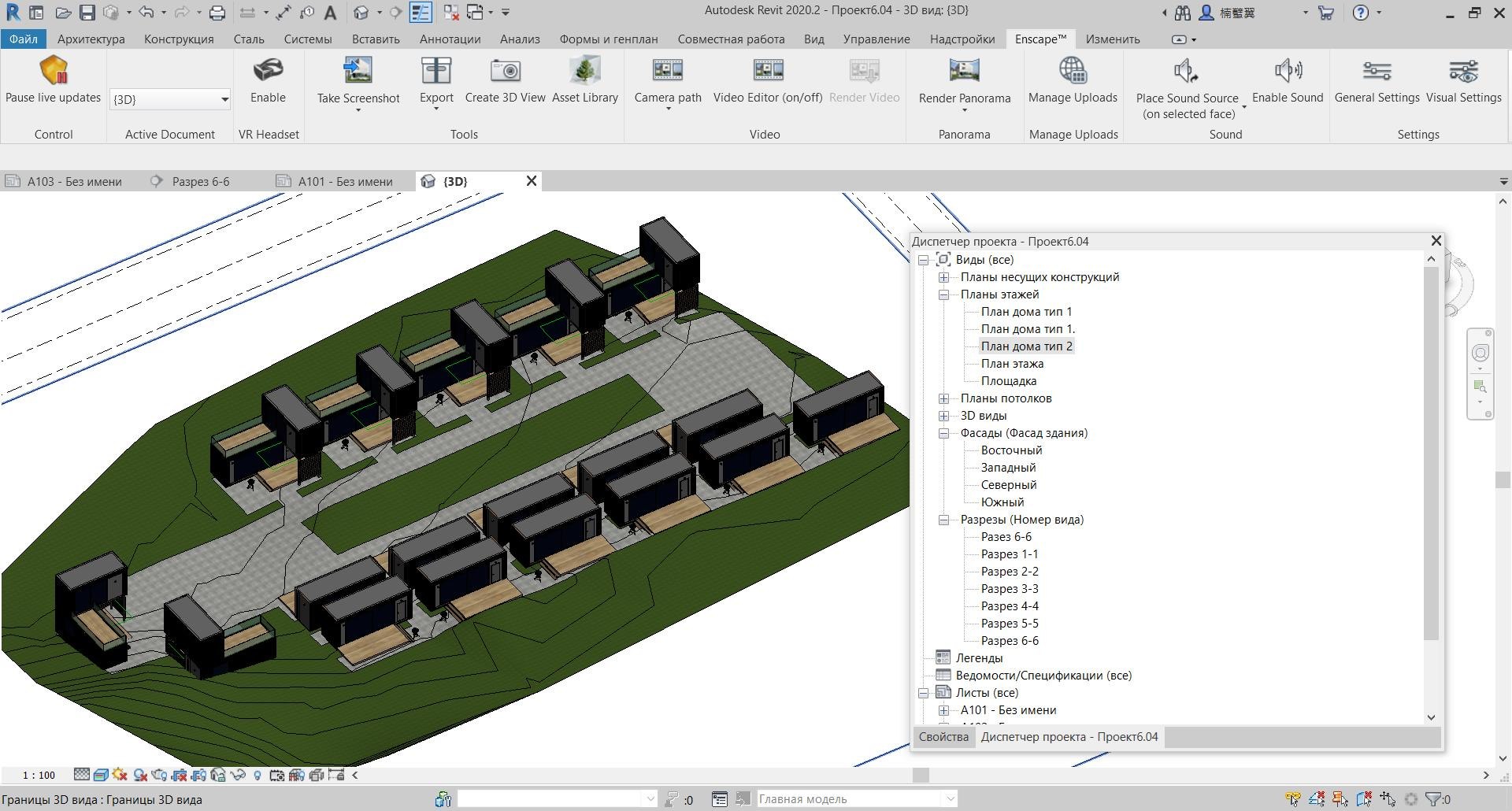The height and width of the screenshot is (811, 1512).
Task: Click the Text (A) tool in quick access toolbar
Action: pyautogui.click(x=331, y=13)
